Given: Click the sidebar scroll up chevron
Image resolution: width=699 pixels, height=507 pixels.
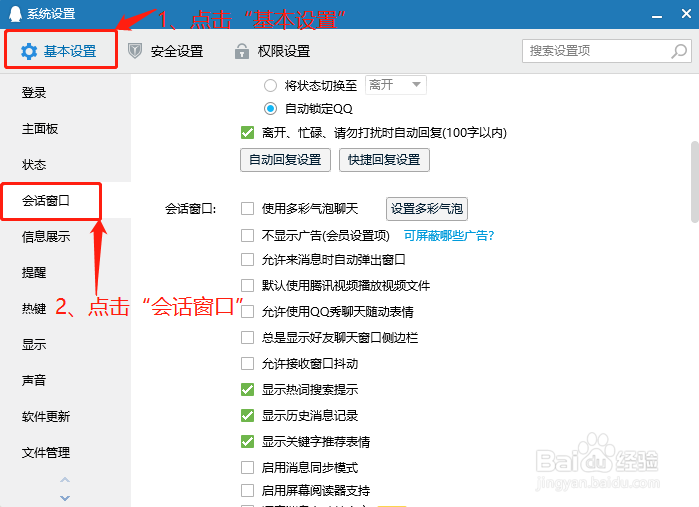Looking at the screenshot, I should [x=65, y=480].
